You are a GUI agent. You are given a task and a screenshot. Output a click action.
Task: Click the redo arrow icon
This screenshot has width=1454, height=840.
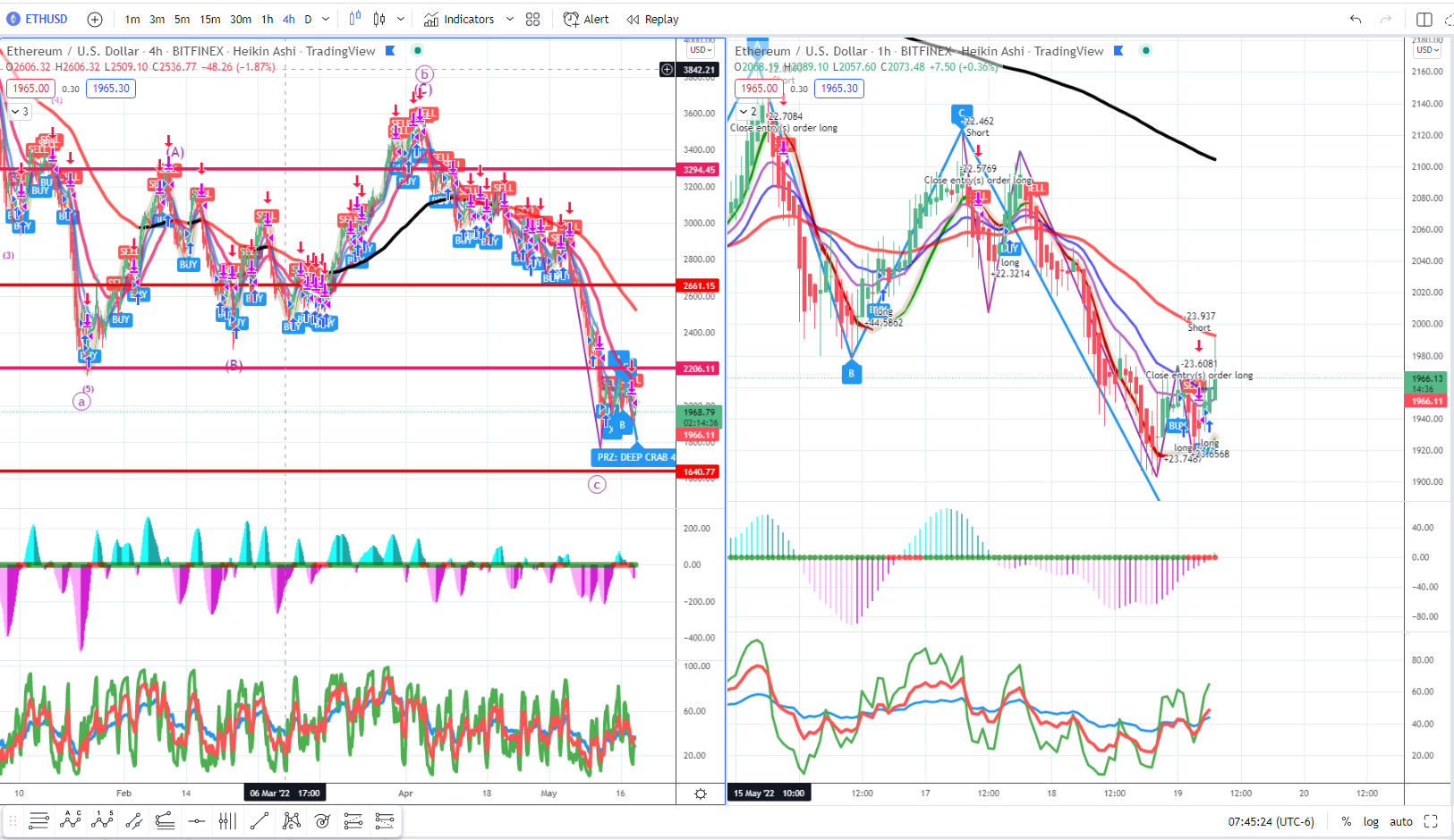coord(1386,19)
